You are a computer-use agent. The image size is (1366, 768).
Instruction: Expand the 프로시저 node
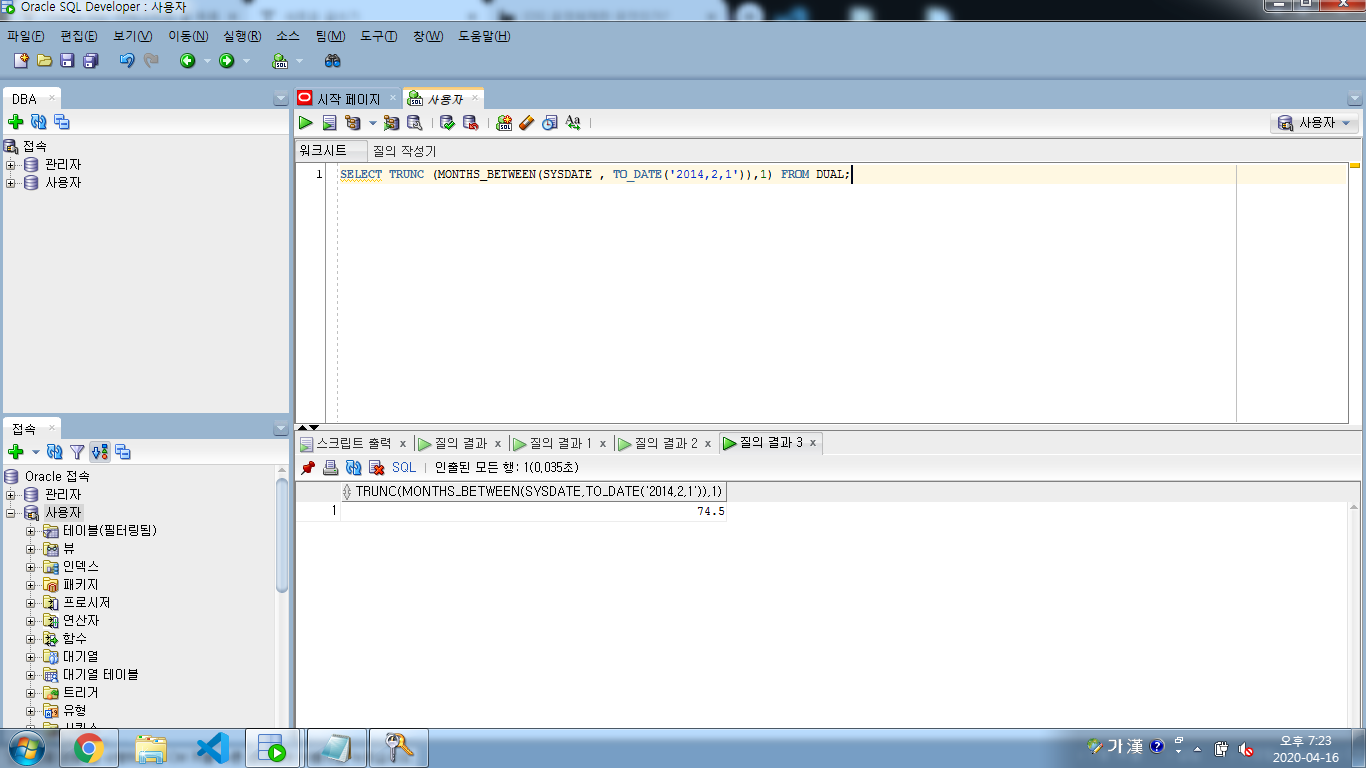(31, 603)
